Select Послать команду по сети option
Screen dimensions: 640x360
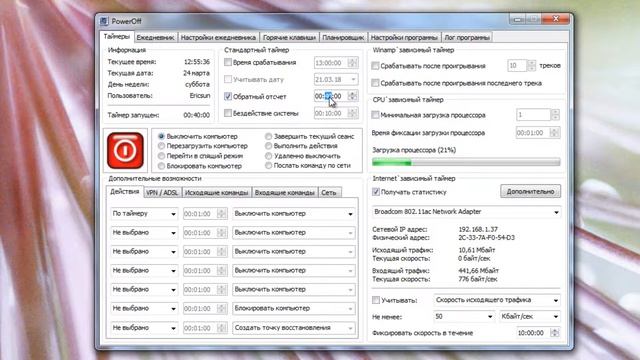point(269,166)
